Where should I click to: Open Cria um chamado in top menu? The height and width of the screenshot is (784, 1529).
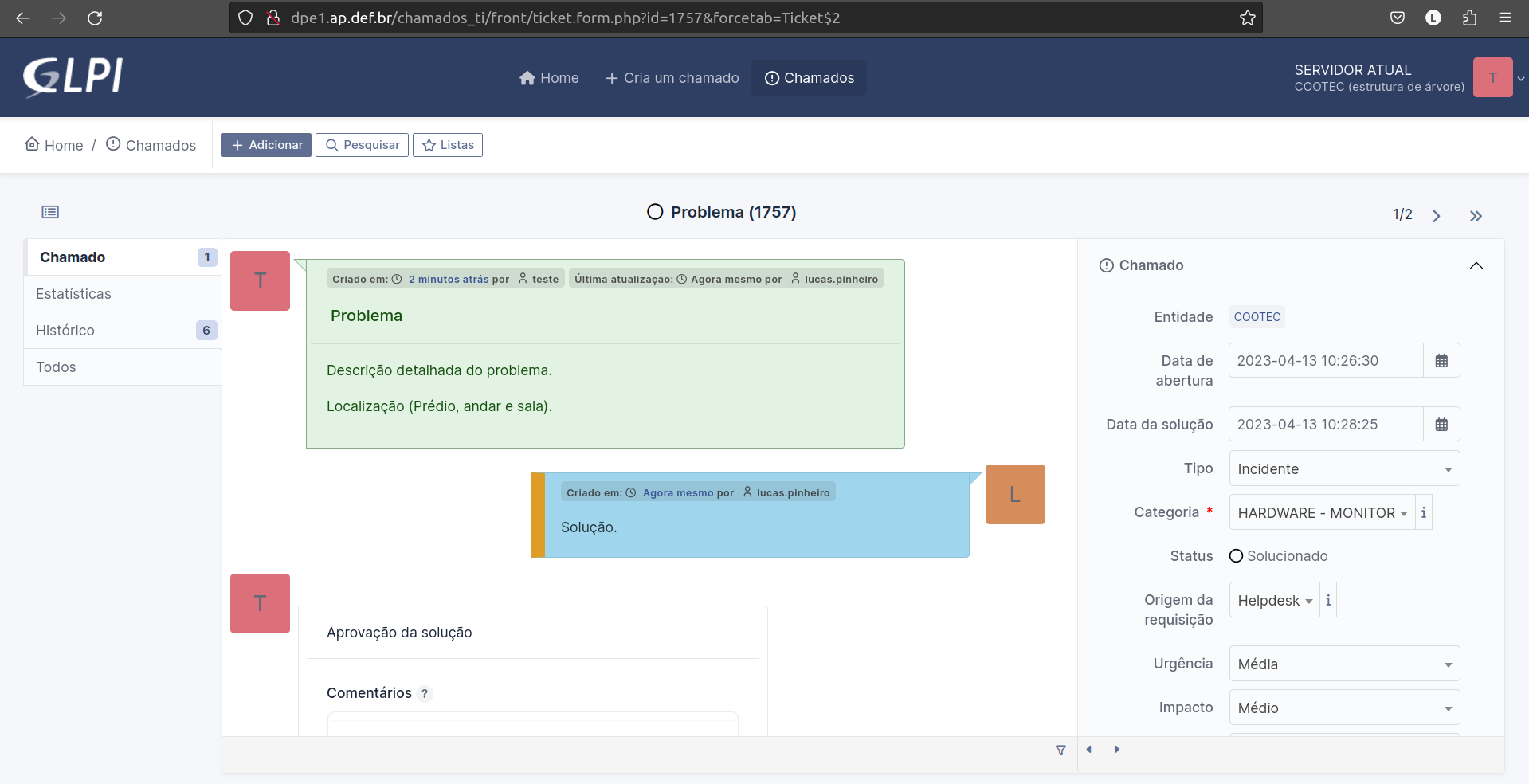click(672, 78)
